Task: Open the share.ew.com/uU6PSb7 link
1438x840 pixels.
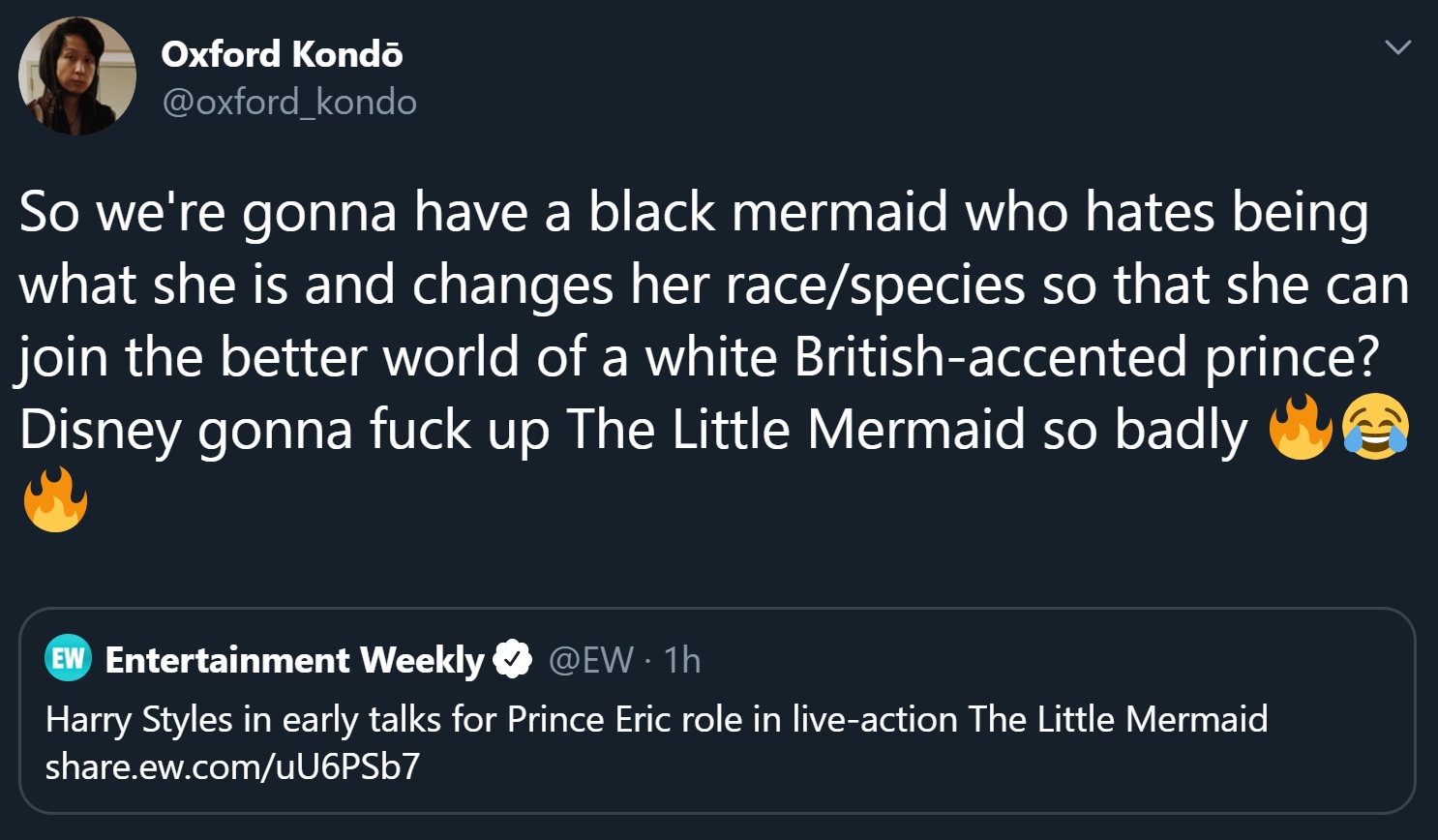Action: pyautogui.click(x=232, y=766)
